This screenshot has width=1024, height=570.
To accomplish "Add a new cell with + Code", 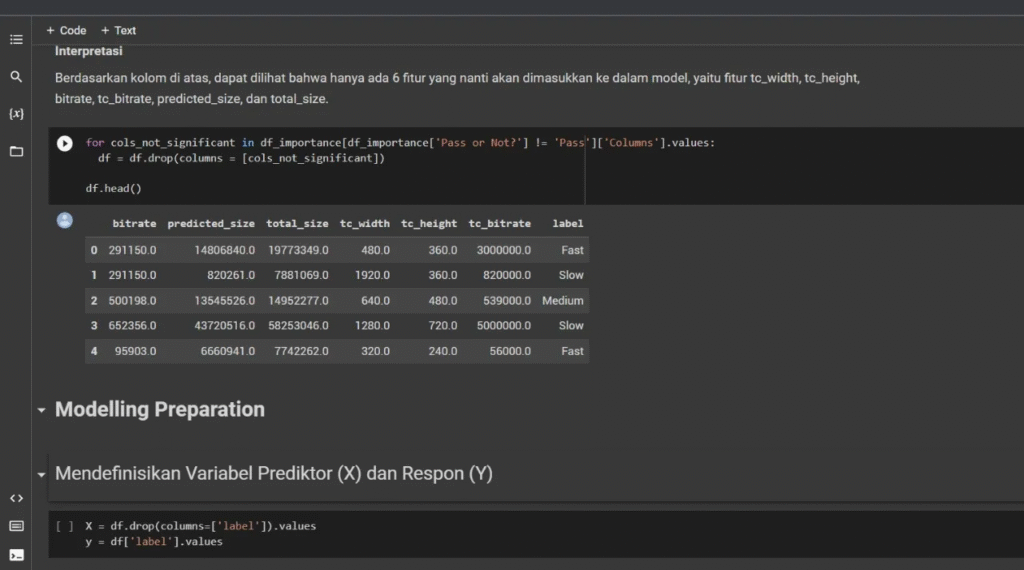I will click(x=66, y=30).
